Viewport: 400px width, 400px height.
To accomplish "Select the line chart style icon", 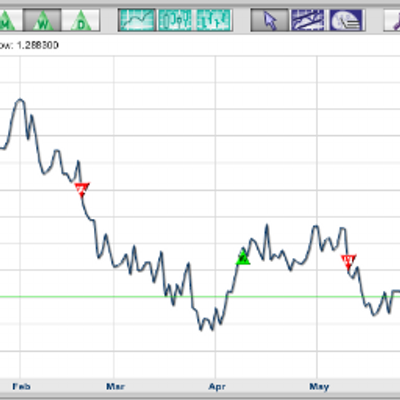I will (137, 20).
